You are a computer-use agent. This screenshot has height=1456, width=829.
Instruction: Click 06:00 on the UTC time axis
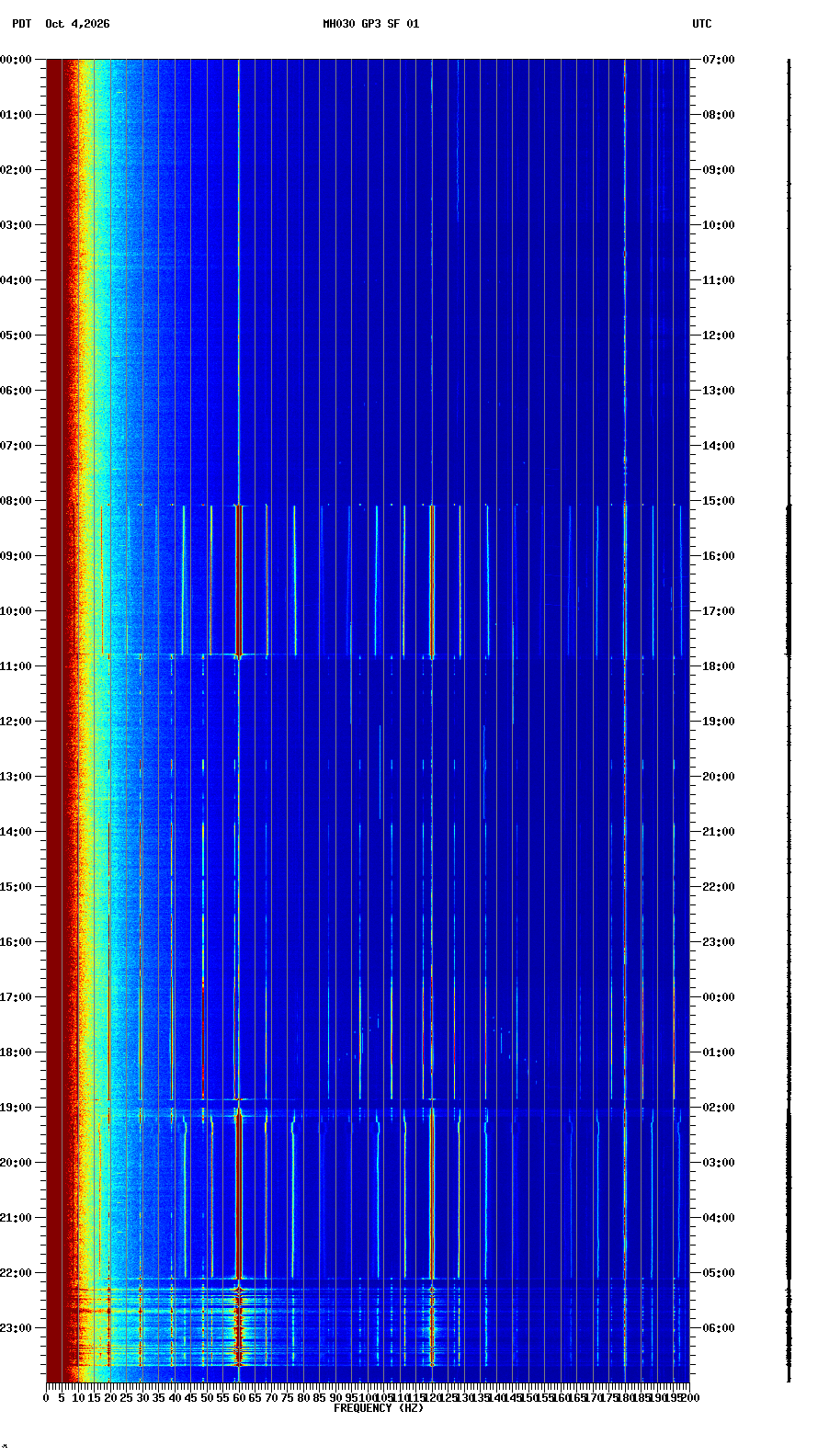pyautogui.click(x=719, y=1328)
